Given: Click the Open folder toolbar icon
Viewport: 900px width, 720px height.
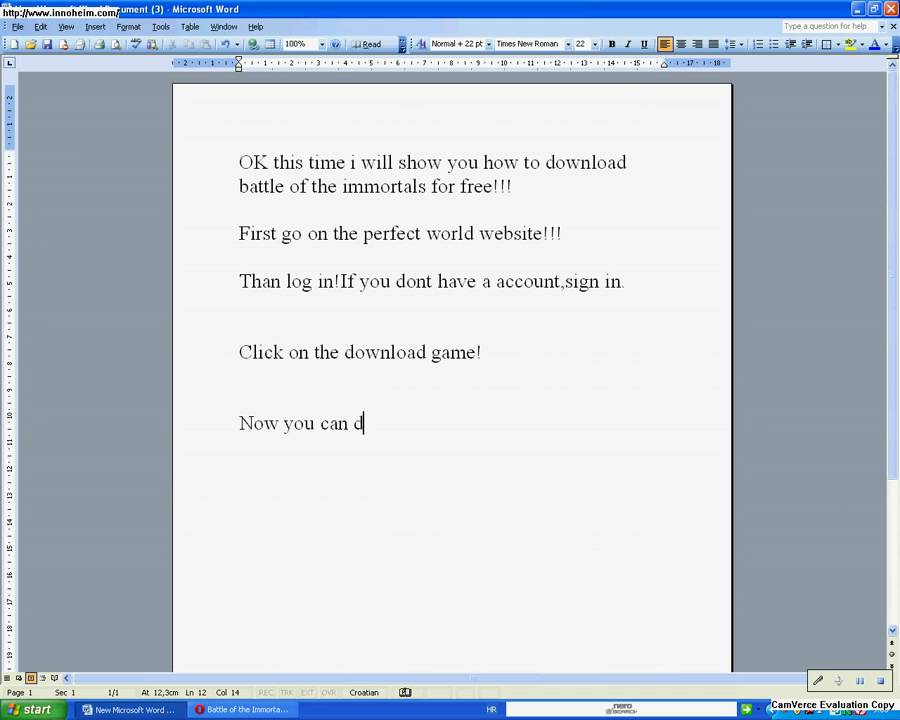Looking at the screenshot, I should [30, 44].
